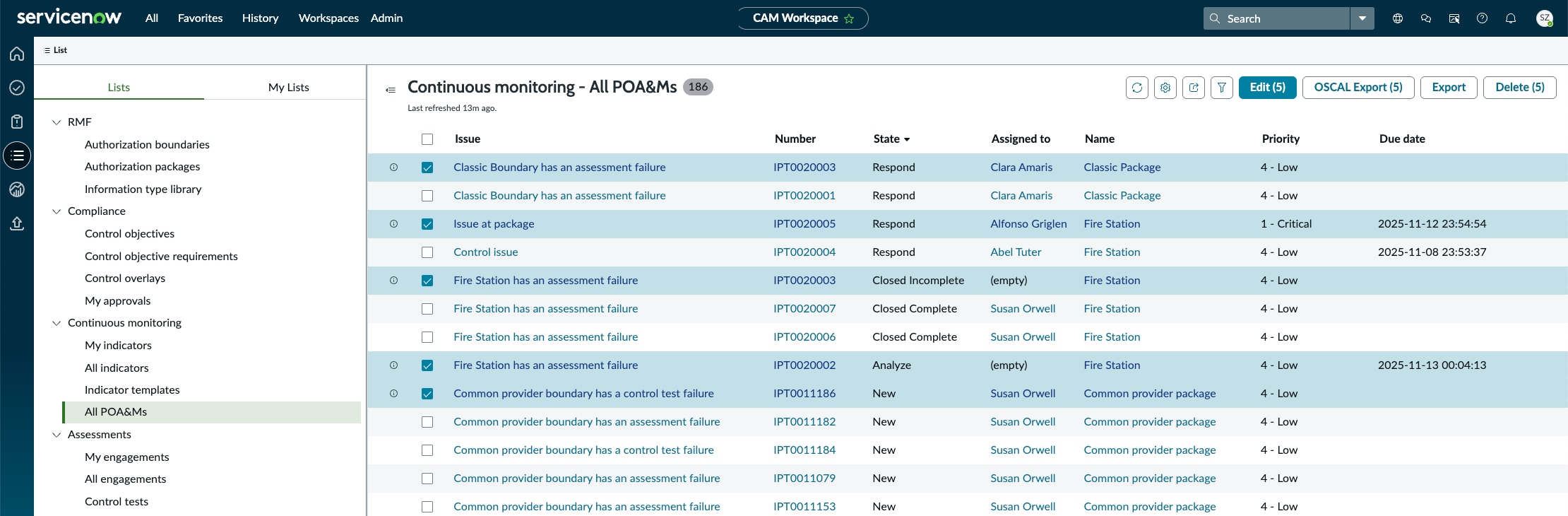Refresh the POA&Ms list
The image size is (1568, 516).
tap(1137, 88)
